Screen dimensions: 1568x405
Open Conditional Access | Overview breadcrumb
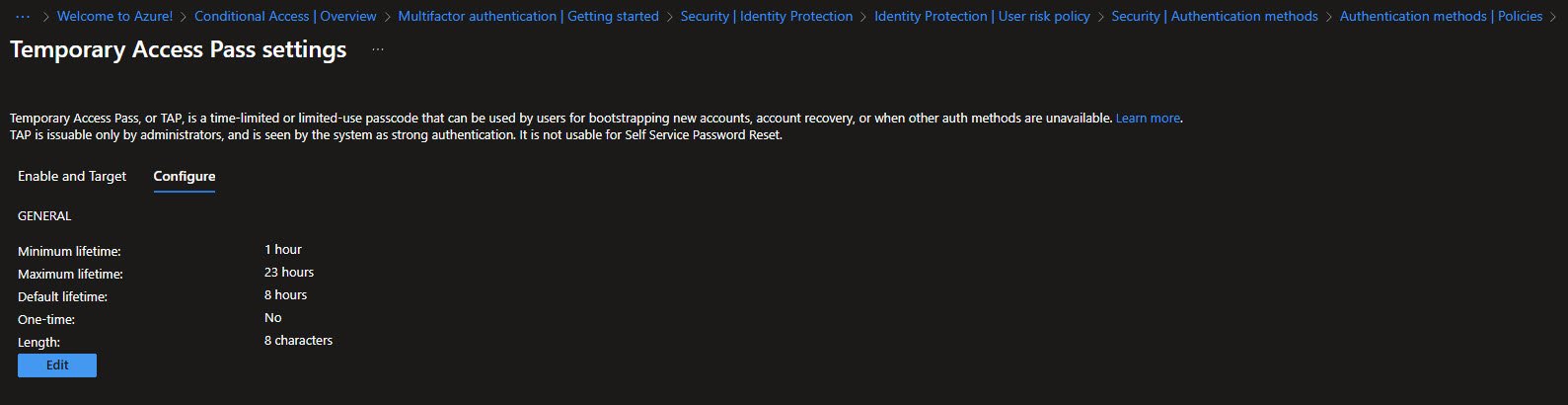[285, 17]
